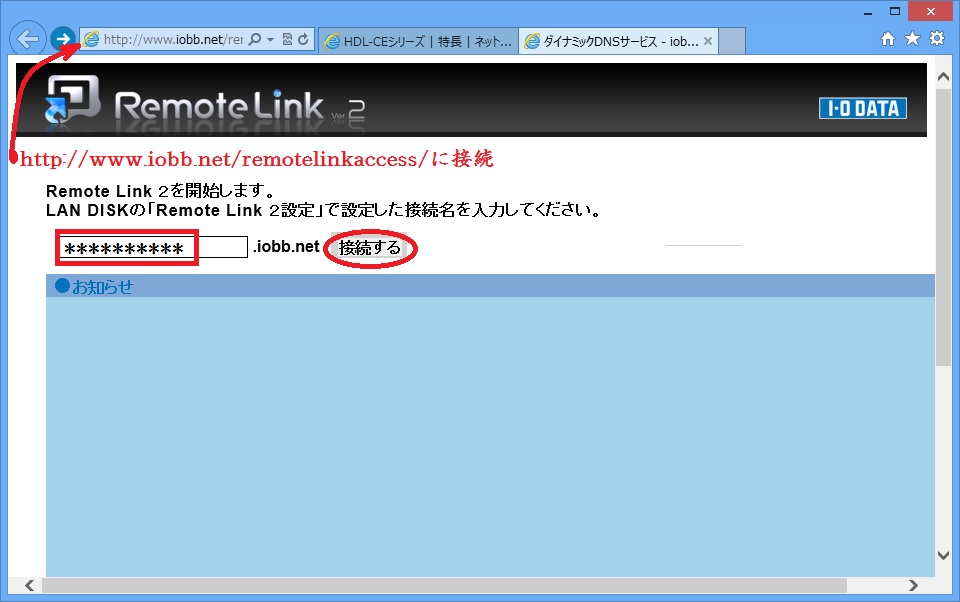Close the ダイナミックDNSサービス tab

(708, 41)
